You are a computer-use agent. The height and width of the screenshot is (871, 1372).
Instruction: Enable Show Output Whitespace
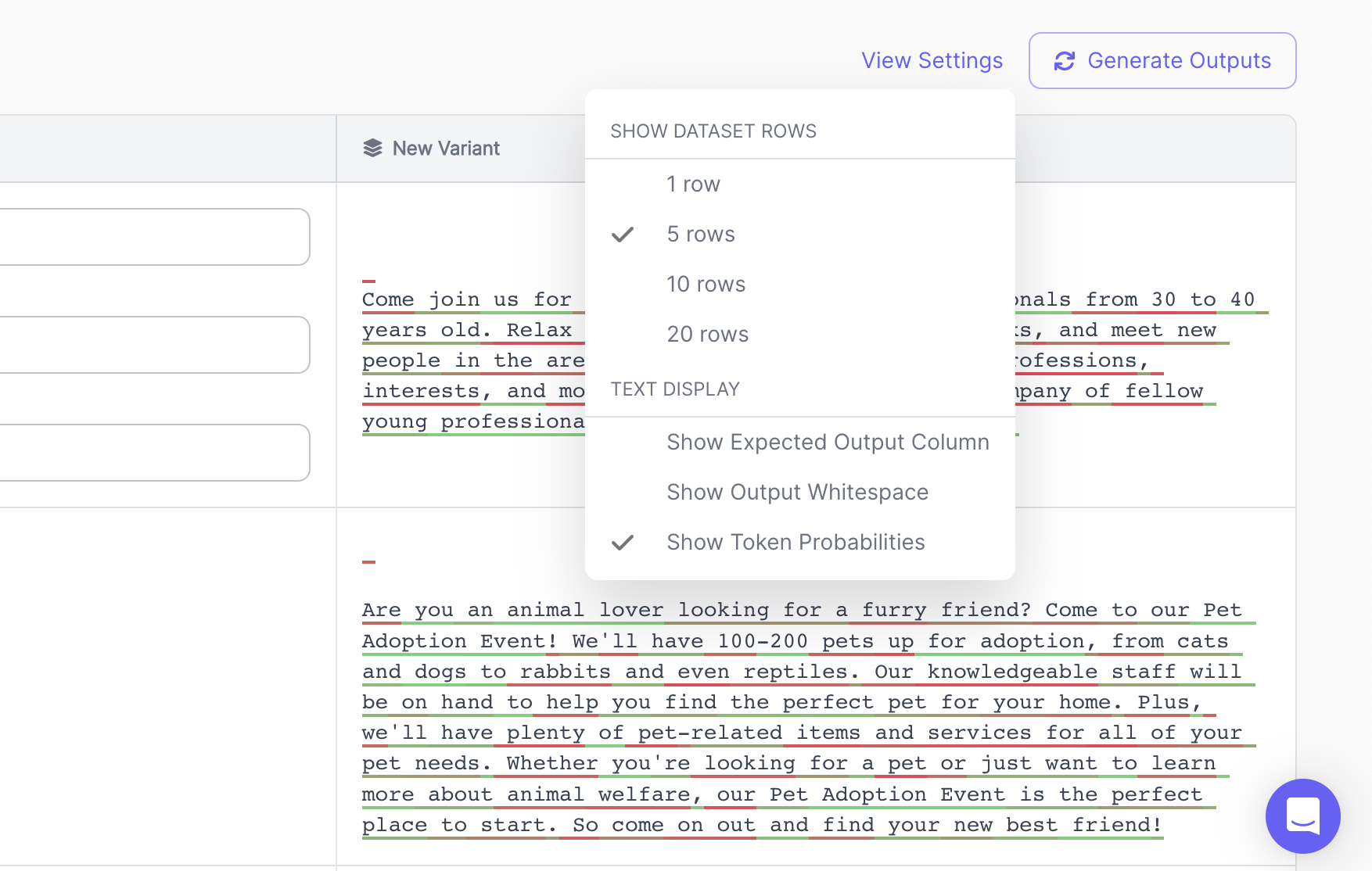797,492
